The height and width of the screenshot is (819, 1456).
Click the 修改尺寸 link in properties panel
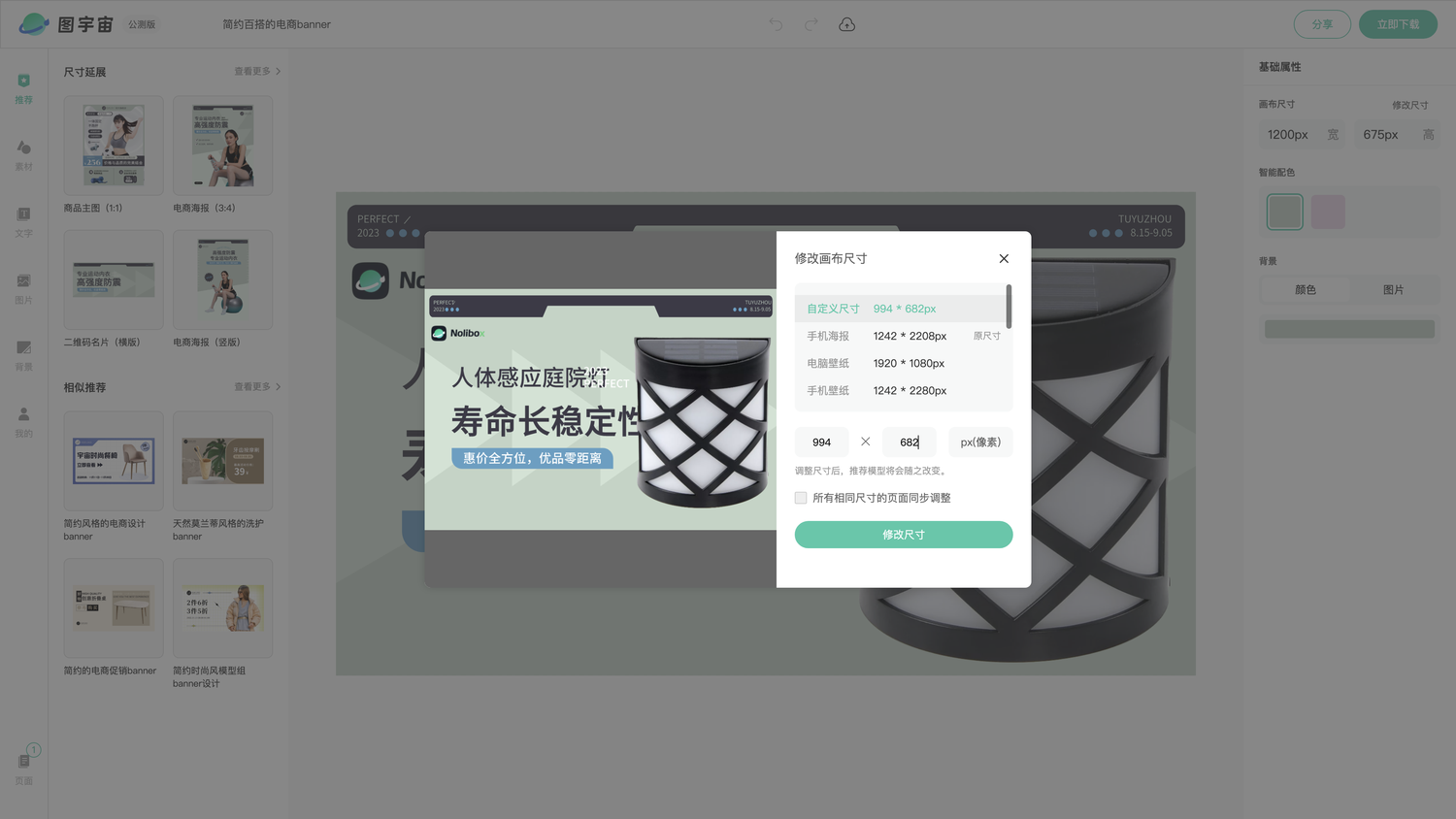pos(1409,105)
